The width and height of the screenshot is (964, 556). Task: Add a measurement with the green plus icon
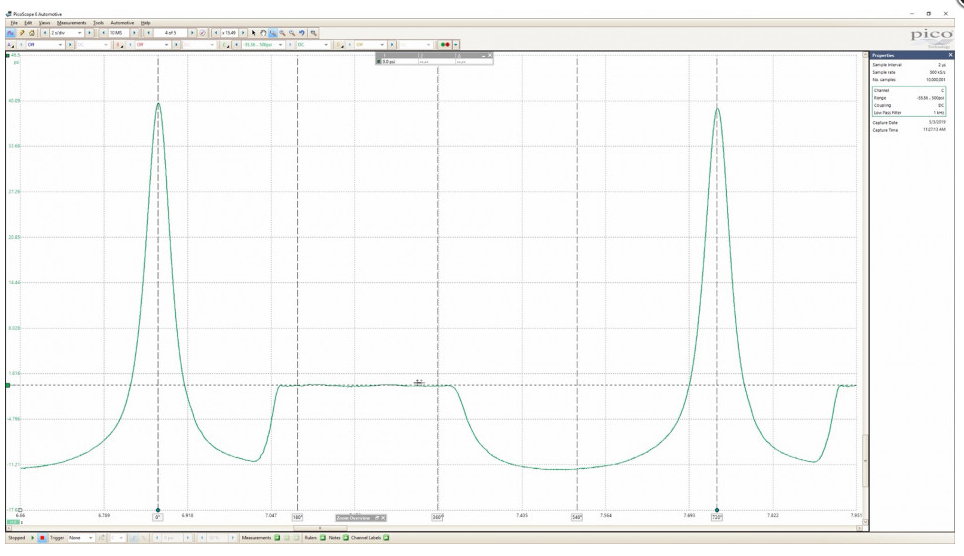277,538
